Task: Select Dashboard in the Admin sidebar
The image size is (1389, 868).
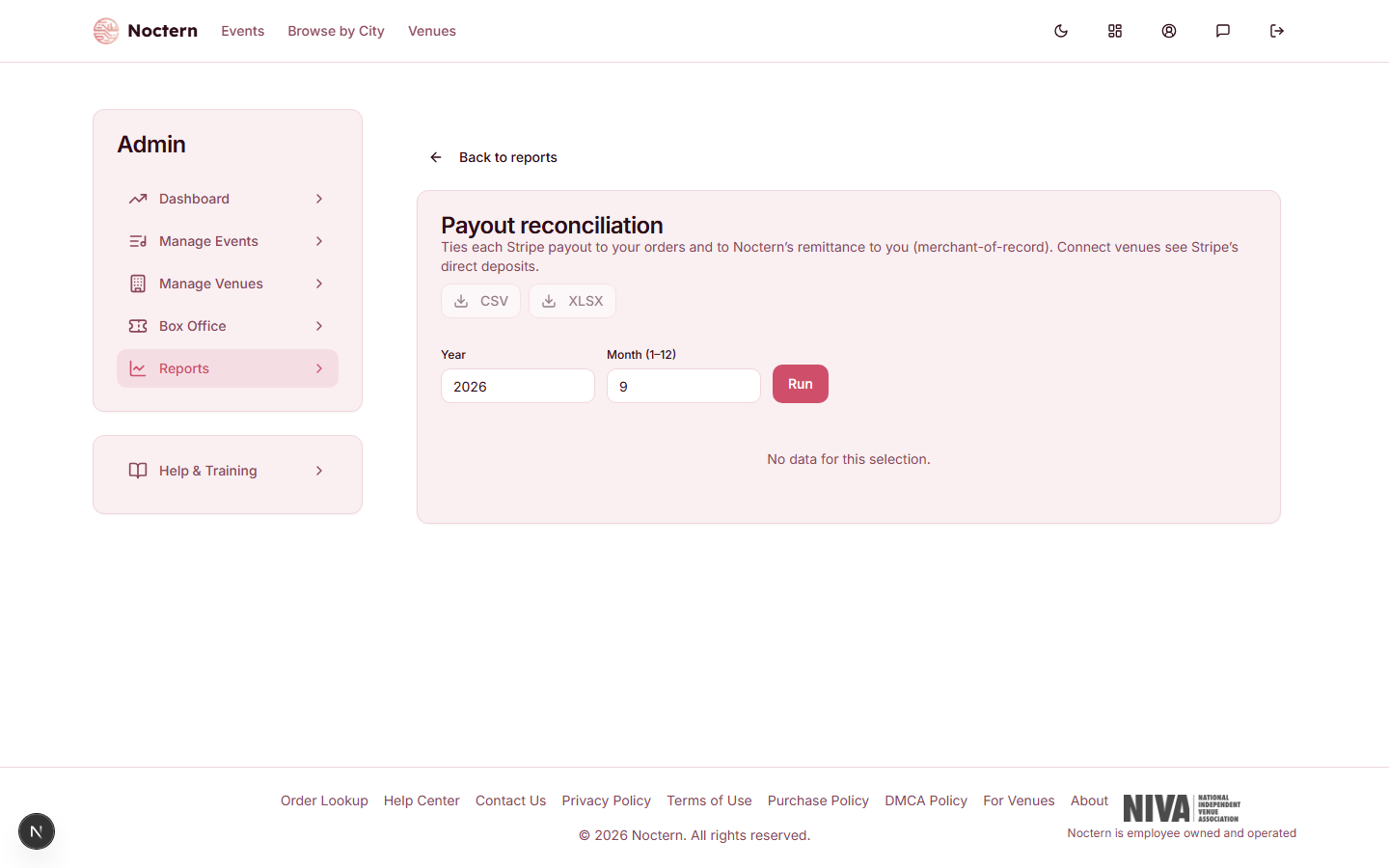Action: pyautogui.click(x=228, y=199)
